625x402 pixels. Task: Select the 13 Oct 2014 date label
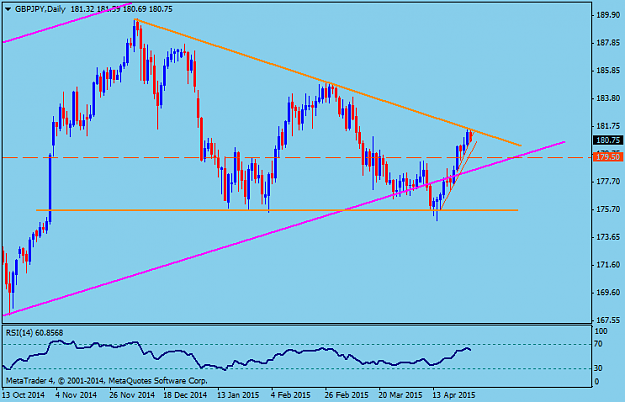tap(24, 395)
